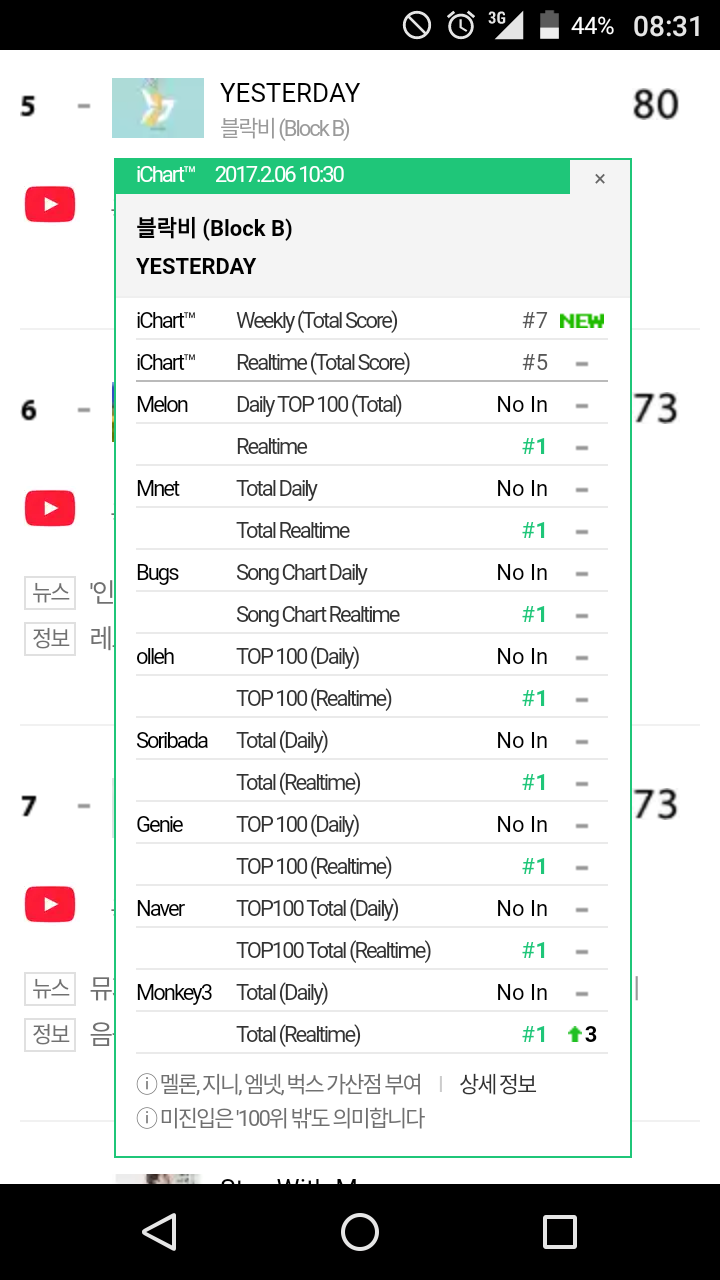Tap the 뉴스 tag under rank 6
Screen dimensions: 720x1280
[50, 592]
